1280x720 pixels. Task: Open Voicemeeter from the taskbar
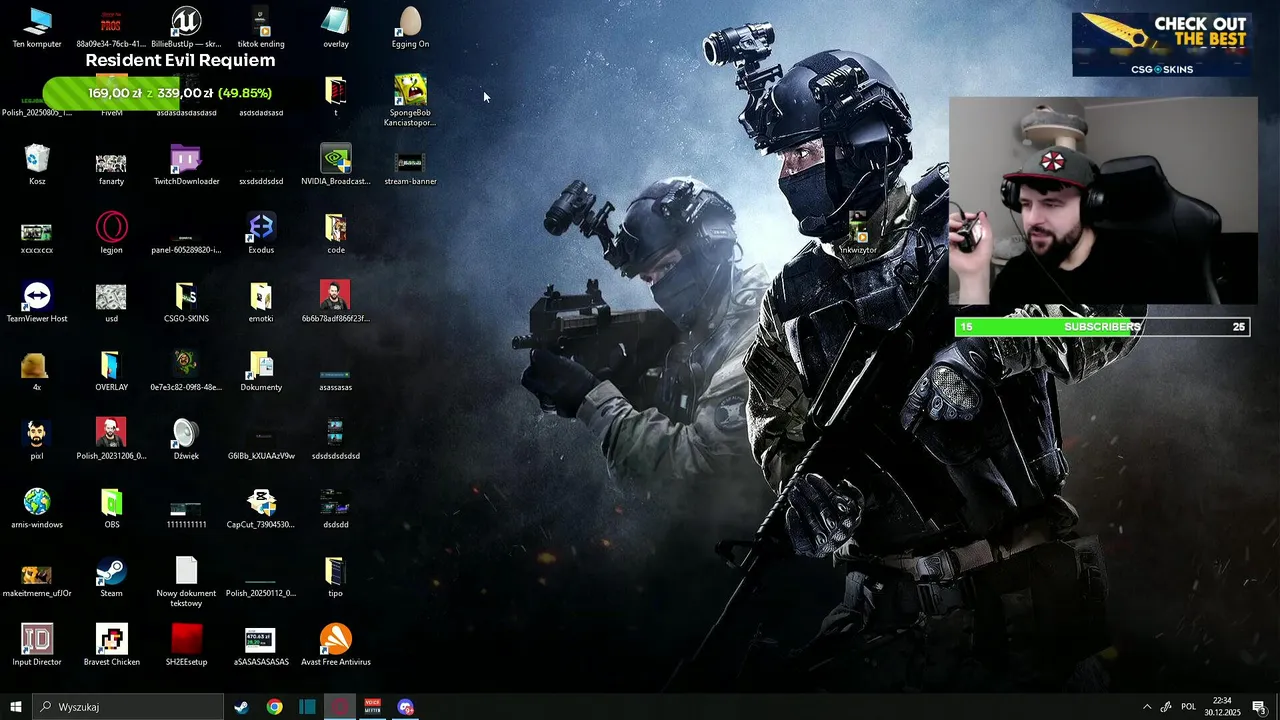(373, 707)
